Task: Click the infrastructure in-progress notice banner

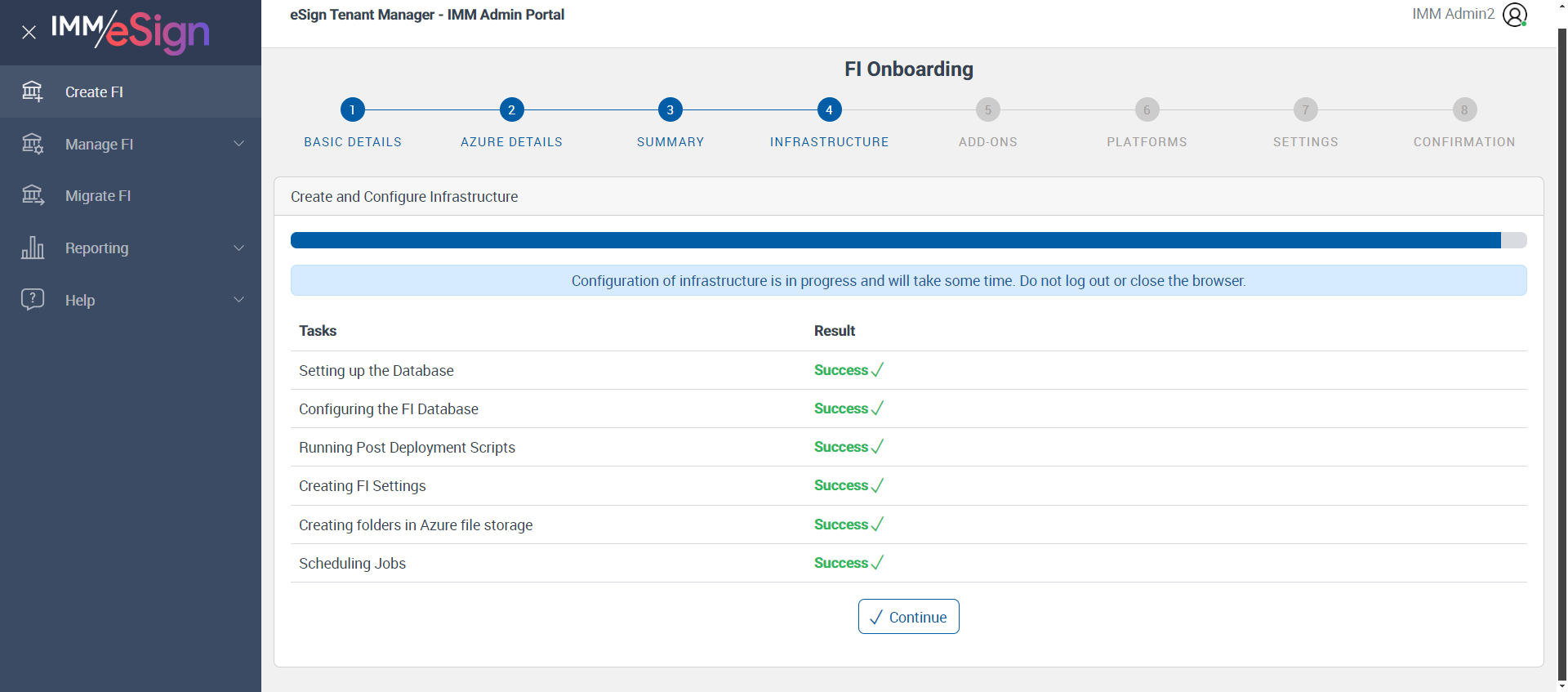Action: [908, 280]
